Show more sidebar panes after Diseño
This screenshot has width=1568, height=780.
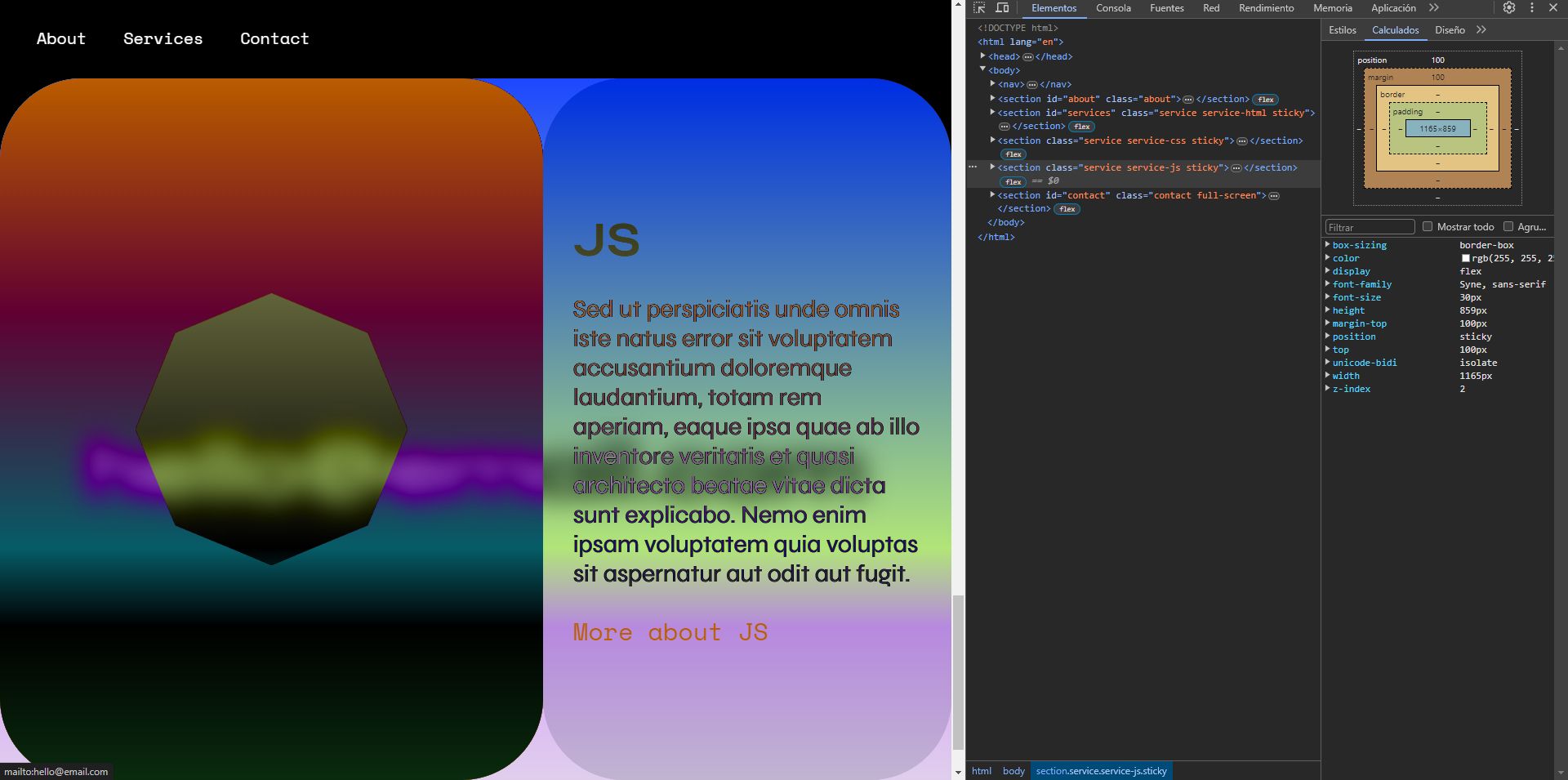pyautogui.click(x=1481, y=30)
